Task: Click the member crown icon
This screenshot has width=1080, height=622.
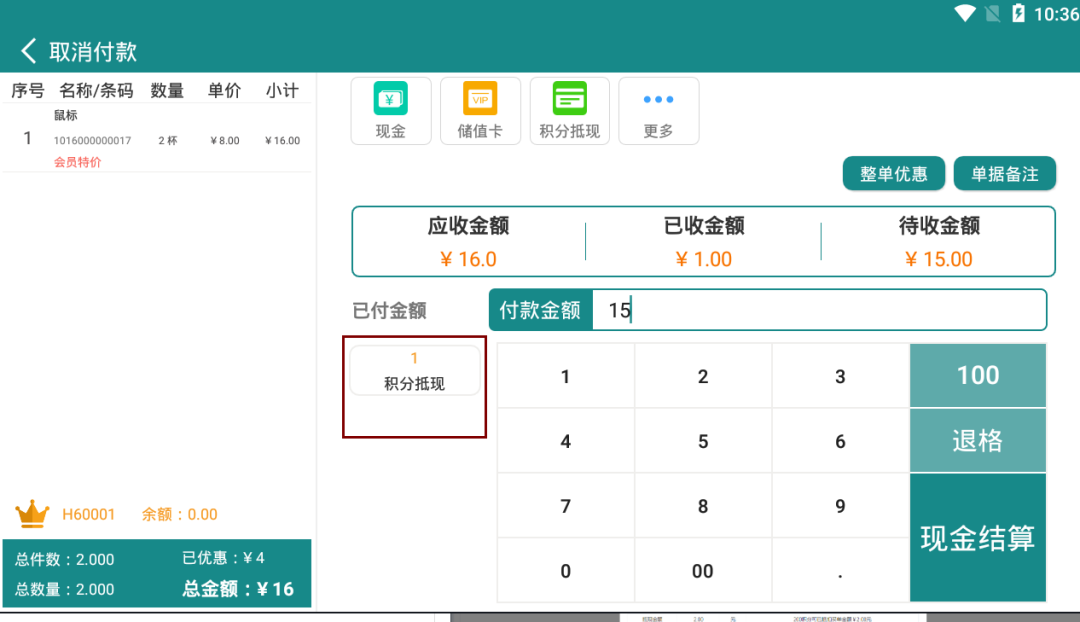Action: pos(32,515)
